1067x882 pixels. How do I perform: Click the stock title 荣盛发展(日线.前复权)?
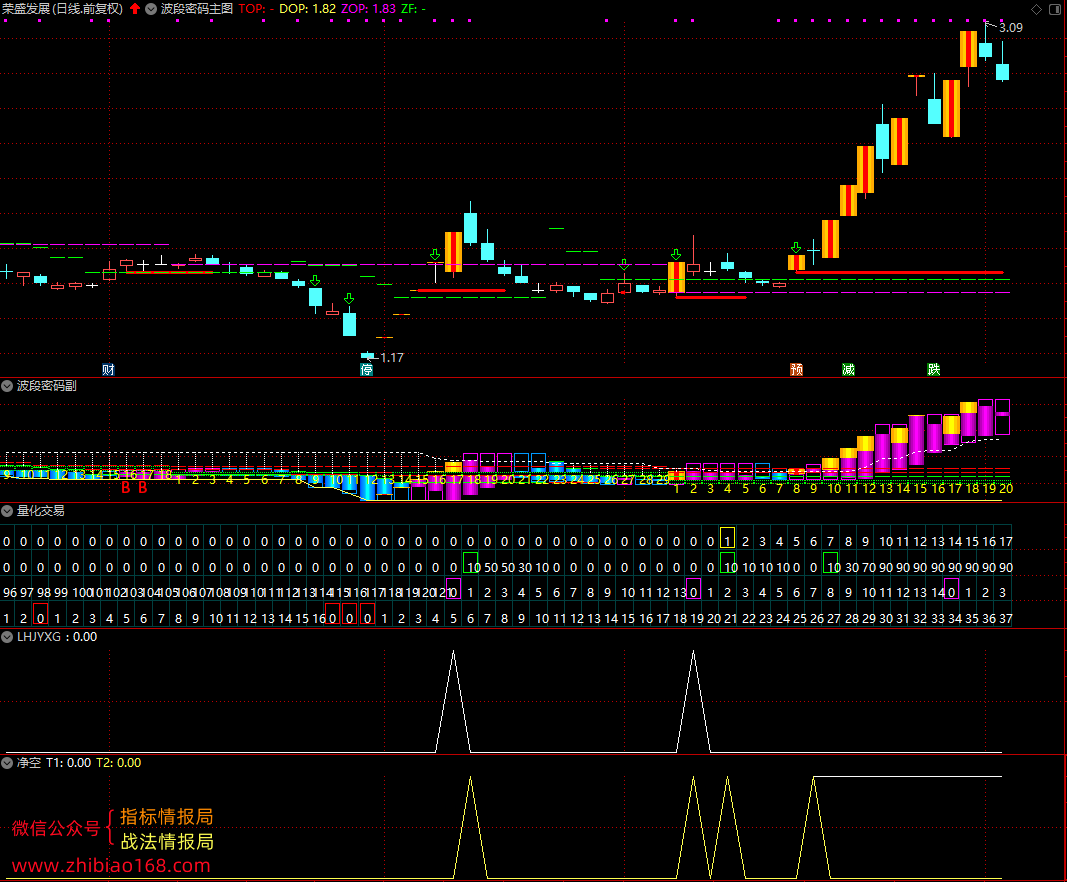pyautogui.click(x=63, y=9)
